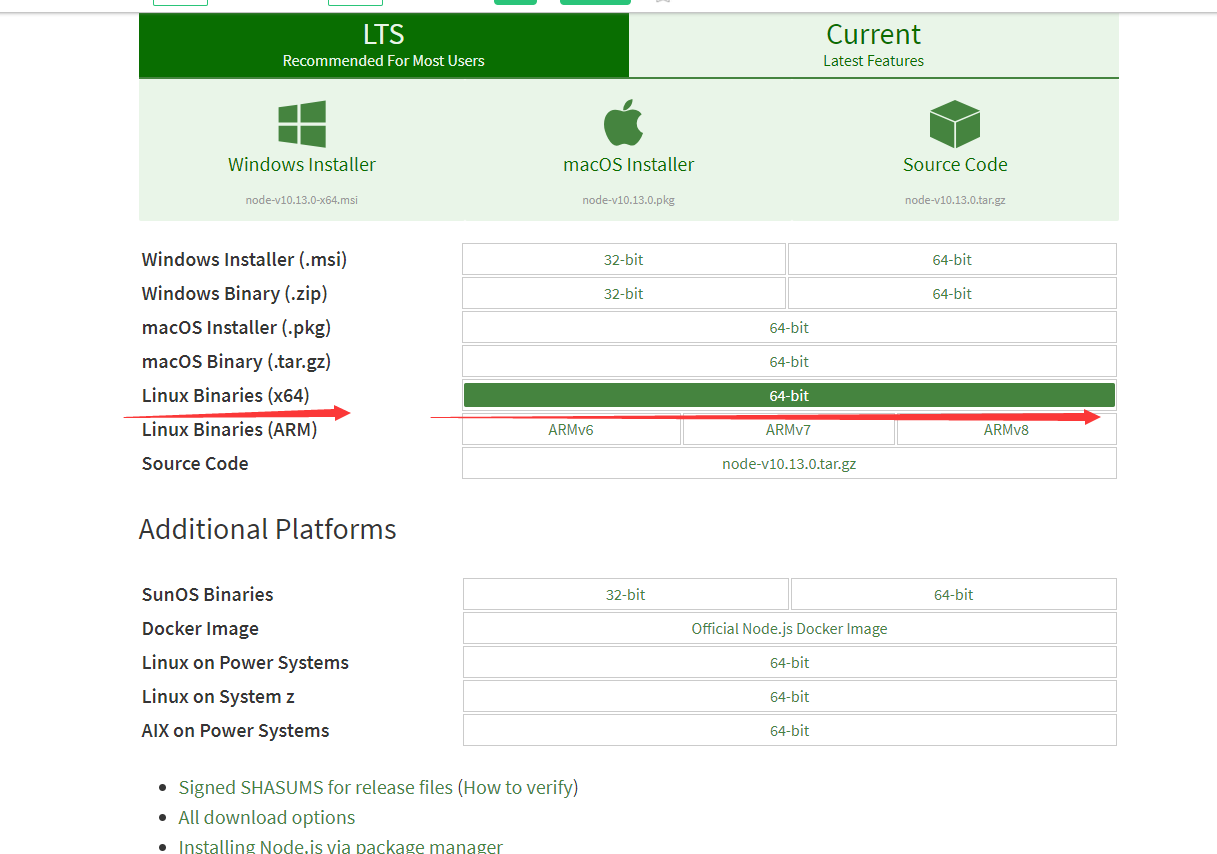Download Windows Binary (.zip) 64-bit
Image resolution: width=1217 pixels, height=854 pixels.
click(x=952, y=293)
